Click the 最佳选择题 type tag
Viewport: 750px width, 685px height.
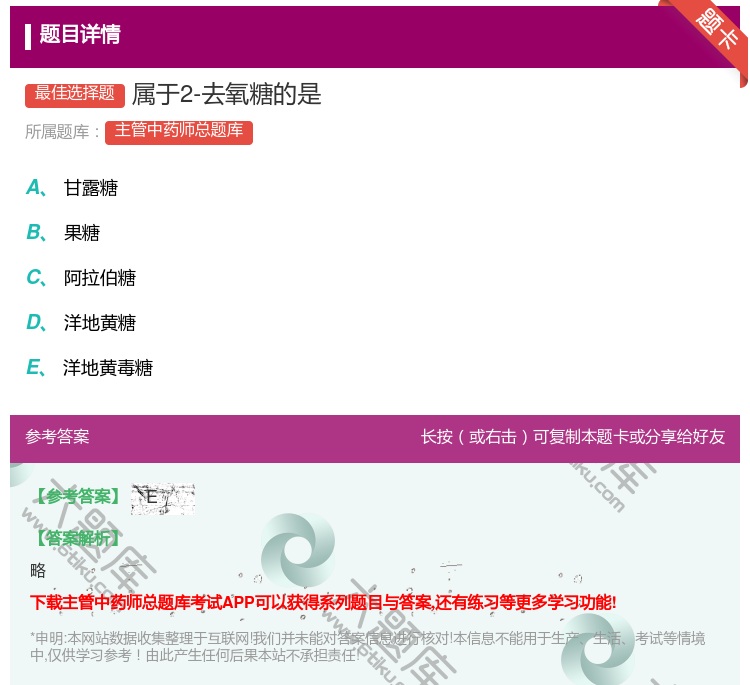(x=75, y=94)
